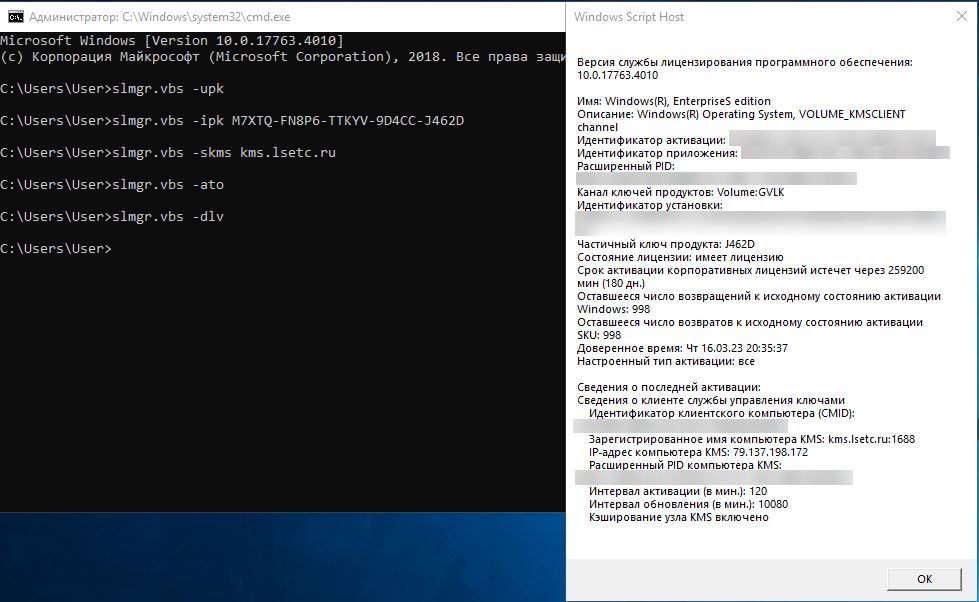Click the 'slmgr.vbs -ato' command line

tap(112, 185)
